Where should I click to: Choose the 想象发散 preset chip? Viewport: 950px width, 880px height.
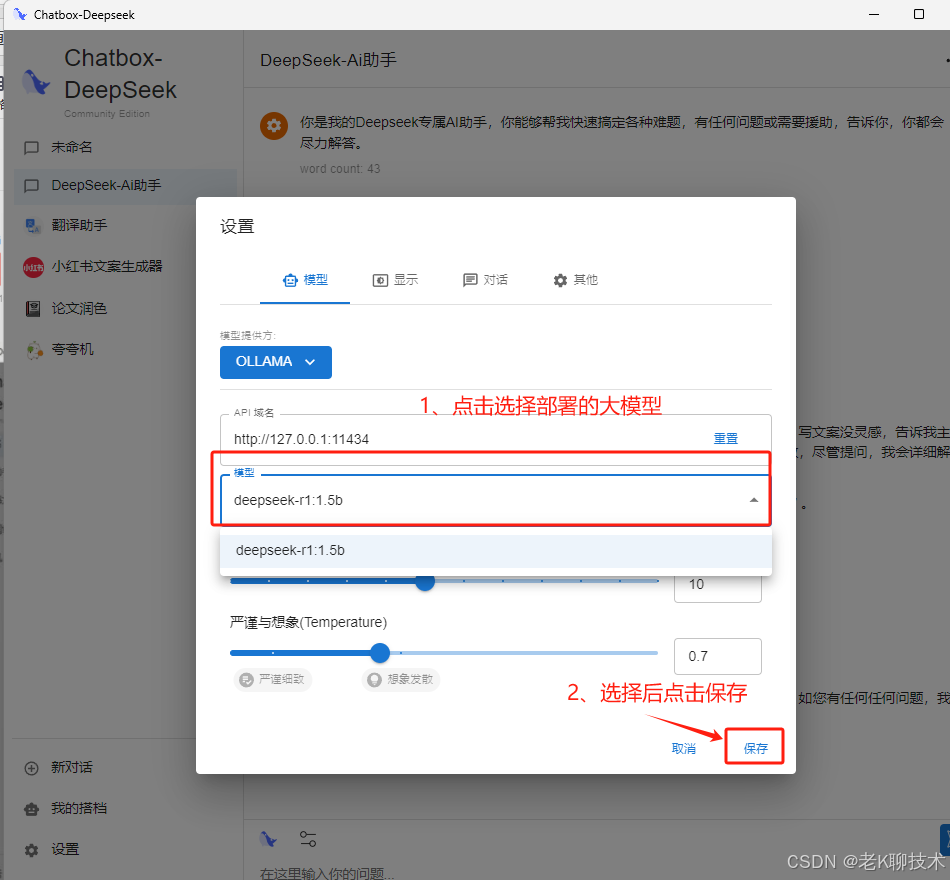click(401, 679)
